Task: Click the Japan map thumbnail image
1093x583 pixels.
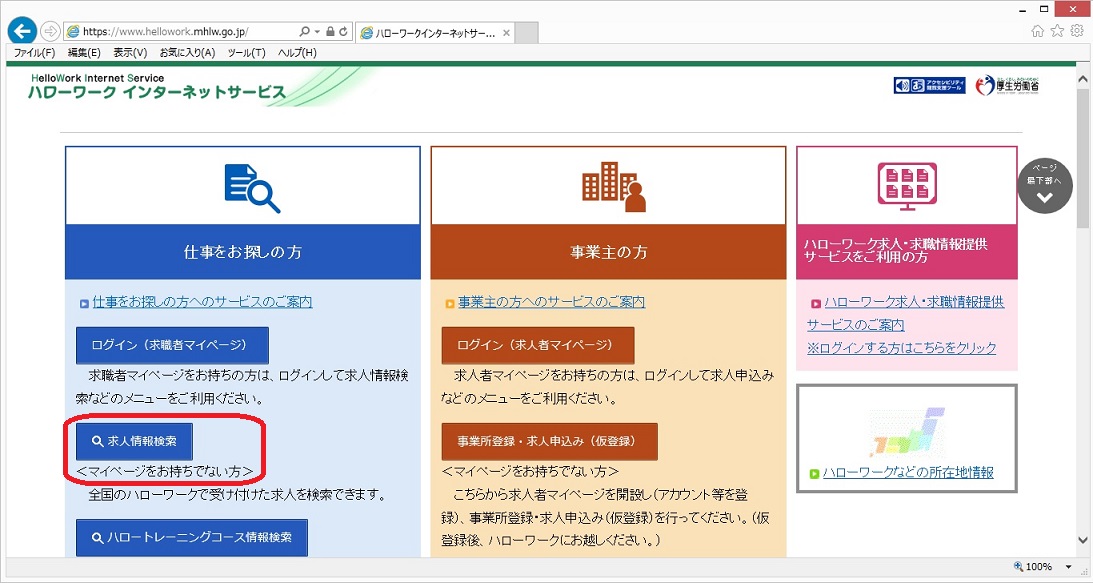Action: point(906,431)
